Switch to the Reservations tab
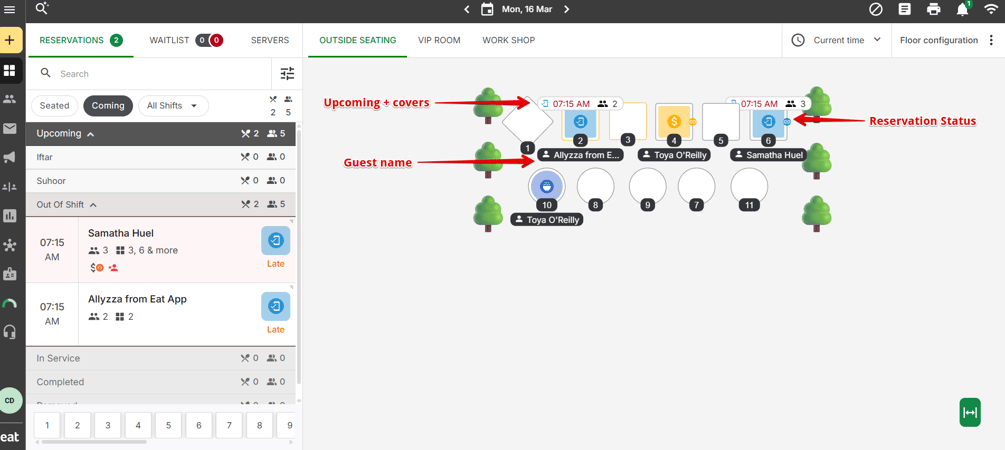The width and height of the screenshot is (1005, 450). tap(80, 40)
